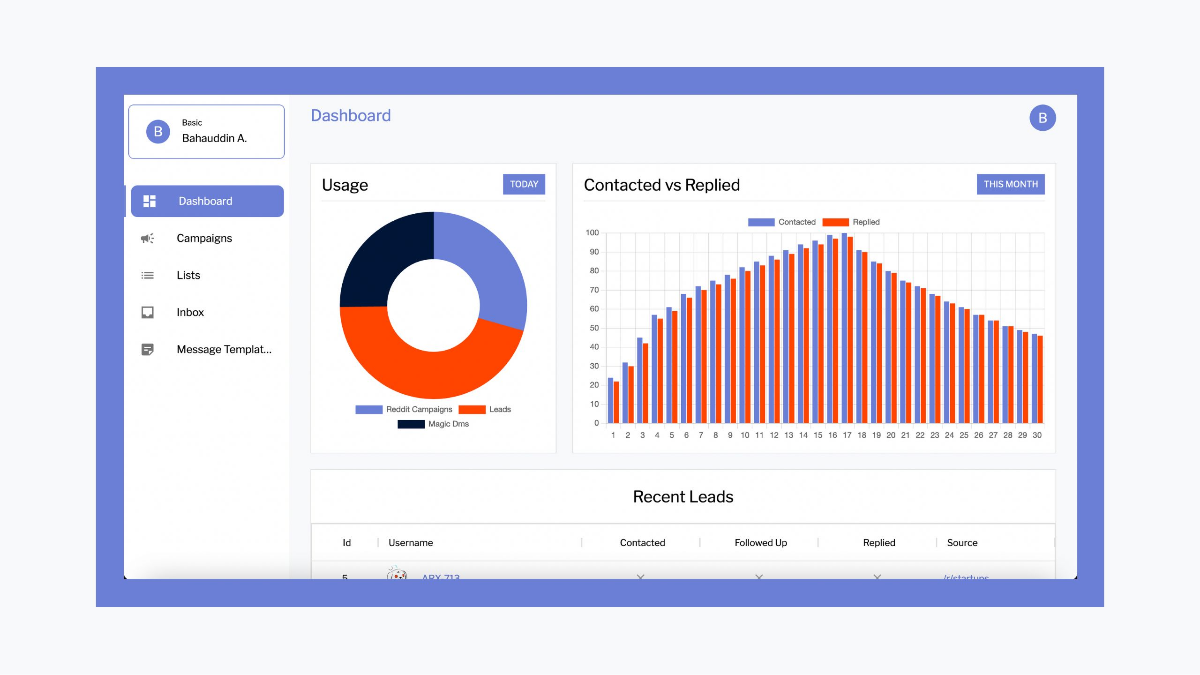The image size is (1200, 675).
Task: Go to Campaigns in the sidebar
Action: [204, 238]
